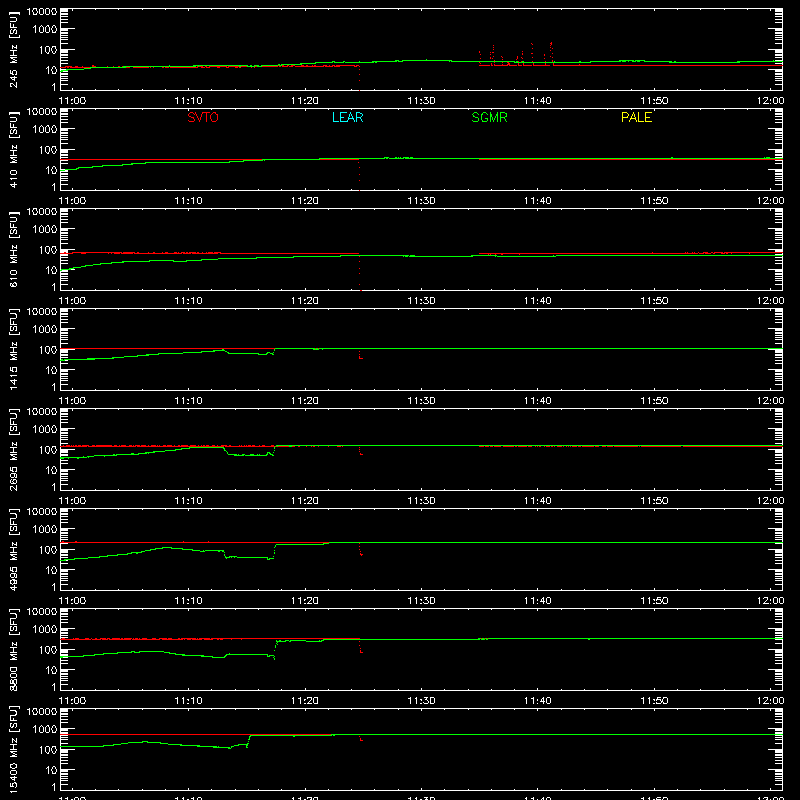The width and height of the screenshot is (800, 800).
Task: Click the green SGMR station label
Action: tap(489, 117)
